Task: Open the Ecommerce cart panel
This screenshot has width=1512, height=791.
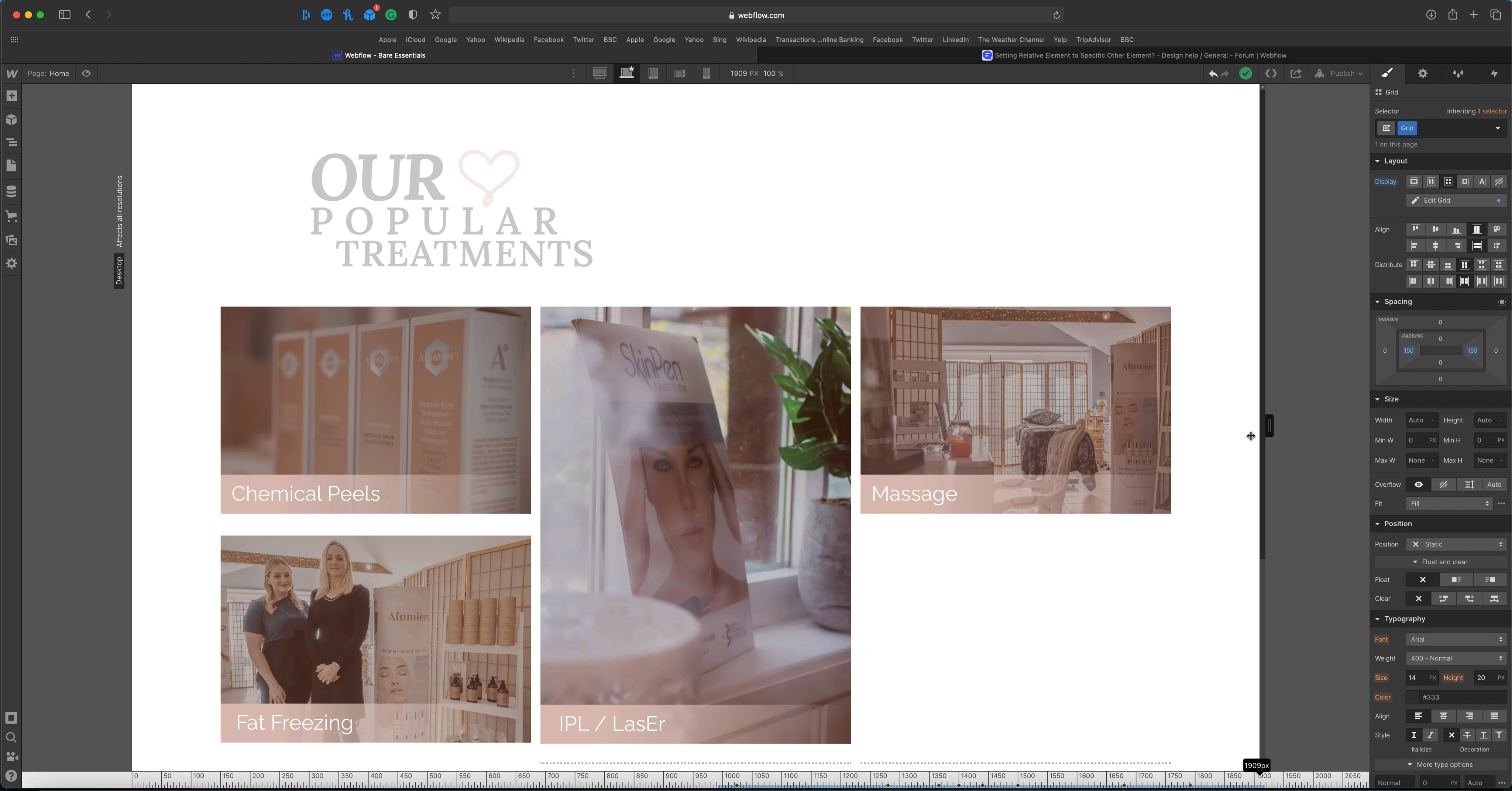Action: [12, 216]
